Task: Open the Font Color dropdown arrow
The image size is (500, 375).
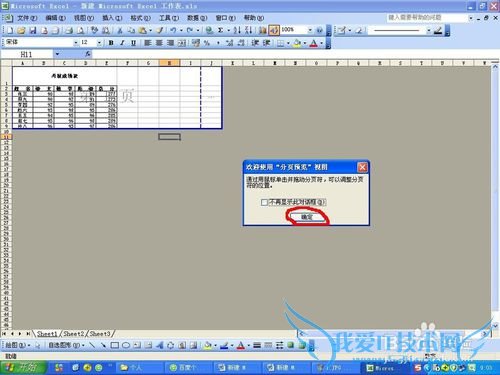Action: coord(322,43)
